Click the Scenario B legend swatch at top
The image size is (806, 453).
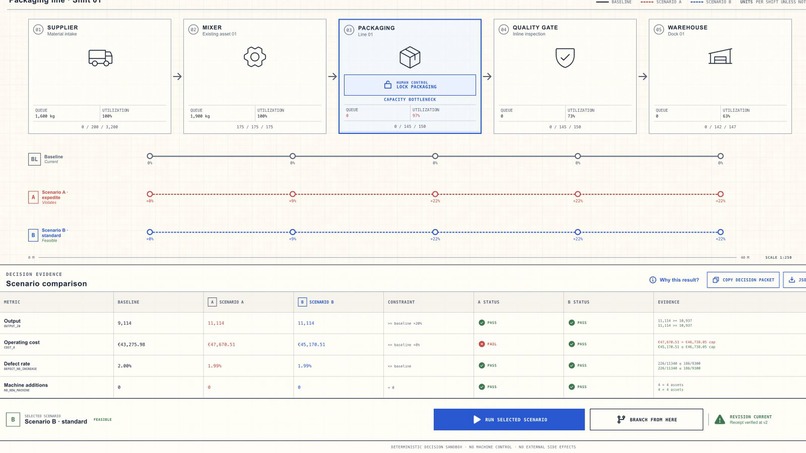[697, 2]
